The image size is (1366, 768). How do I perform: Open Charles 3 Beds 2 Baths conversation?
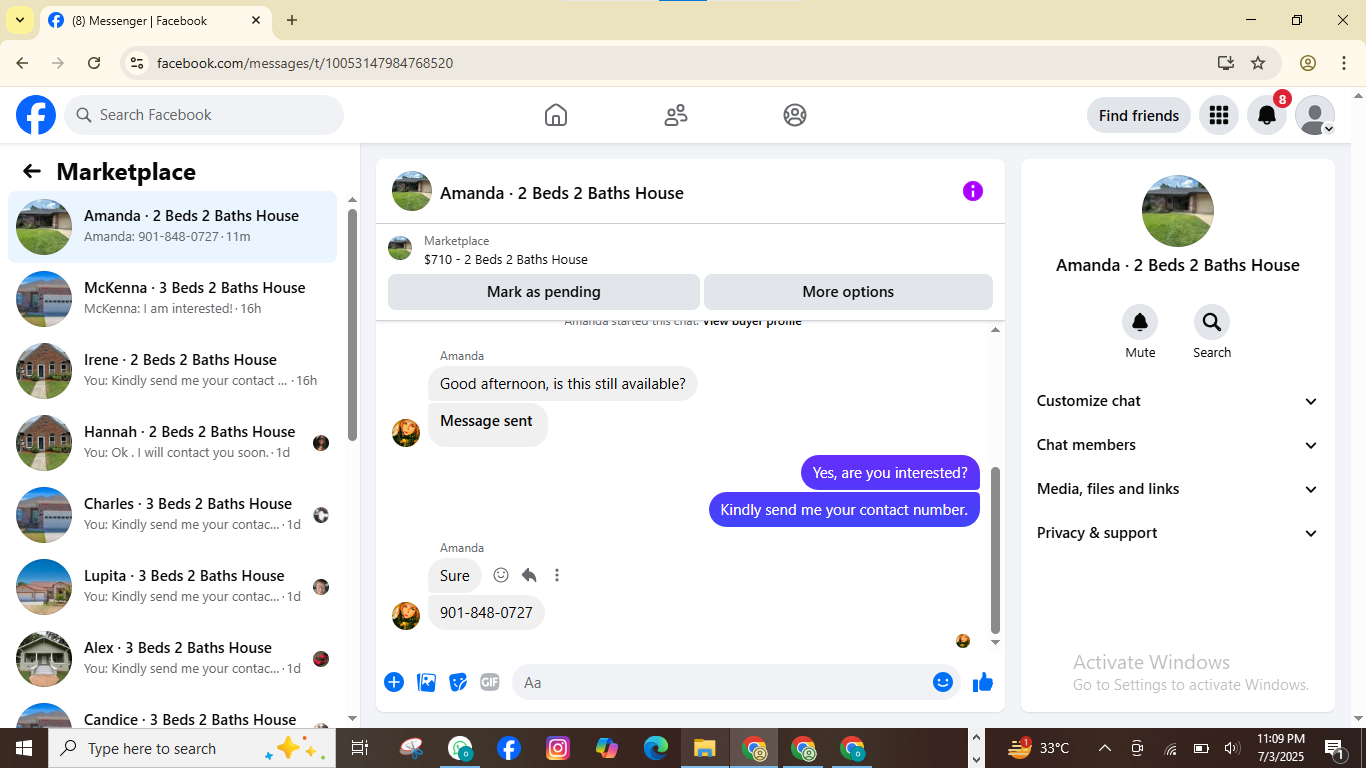pyautogui.click(x=173, y=515)
